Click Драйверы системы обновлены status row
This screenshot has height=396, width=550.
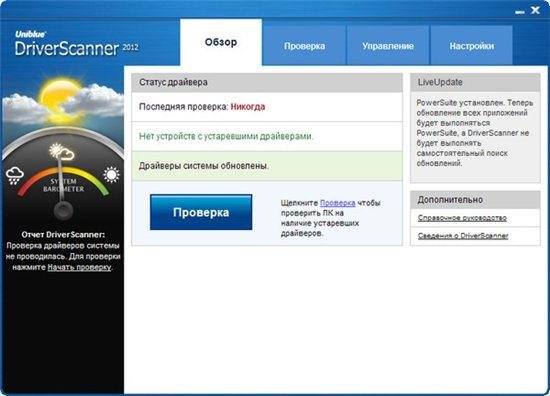pyautogui.click(x=267, y=166)
